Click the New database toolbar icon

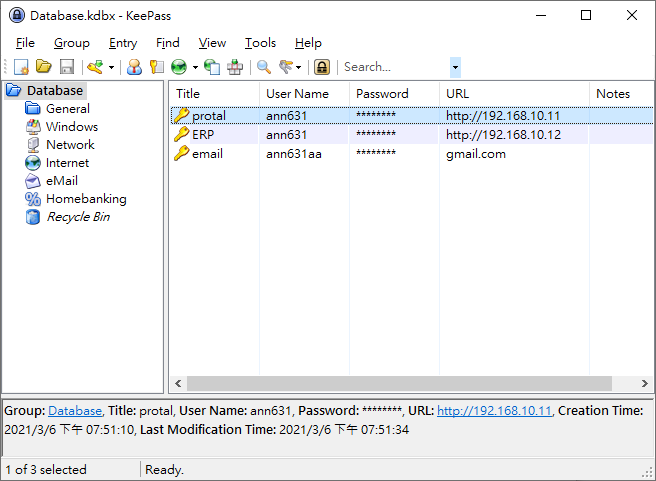click(x=21, y=67)
